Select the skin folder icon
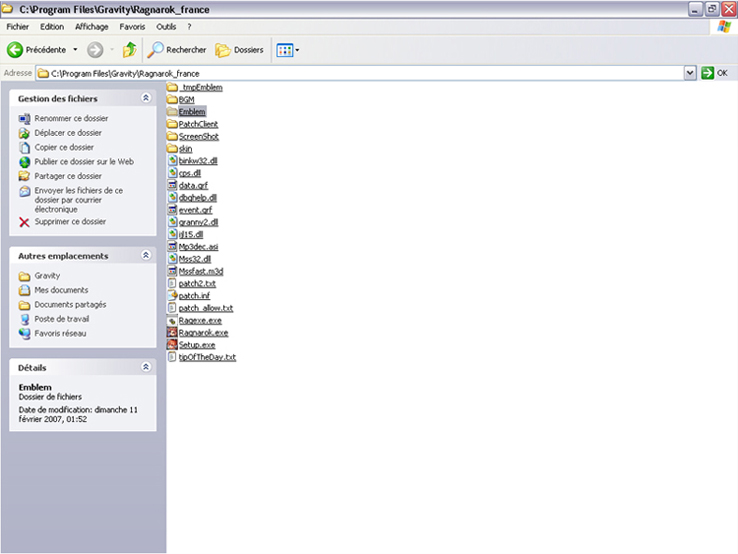This screenshot has height=554, width=738. coord(172,148)
